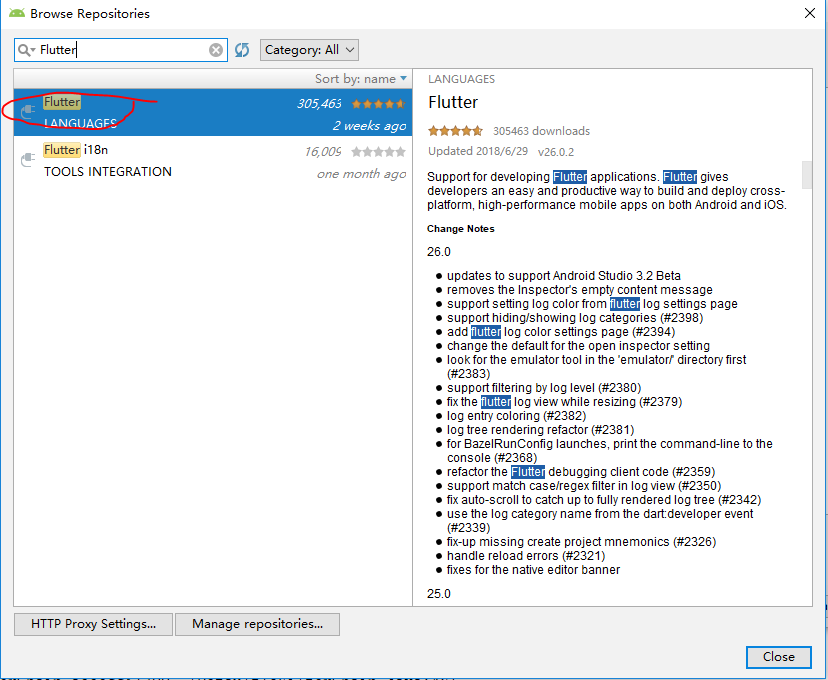Click the Close button at the bottom

coord(778,657)
